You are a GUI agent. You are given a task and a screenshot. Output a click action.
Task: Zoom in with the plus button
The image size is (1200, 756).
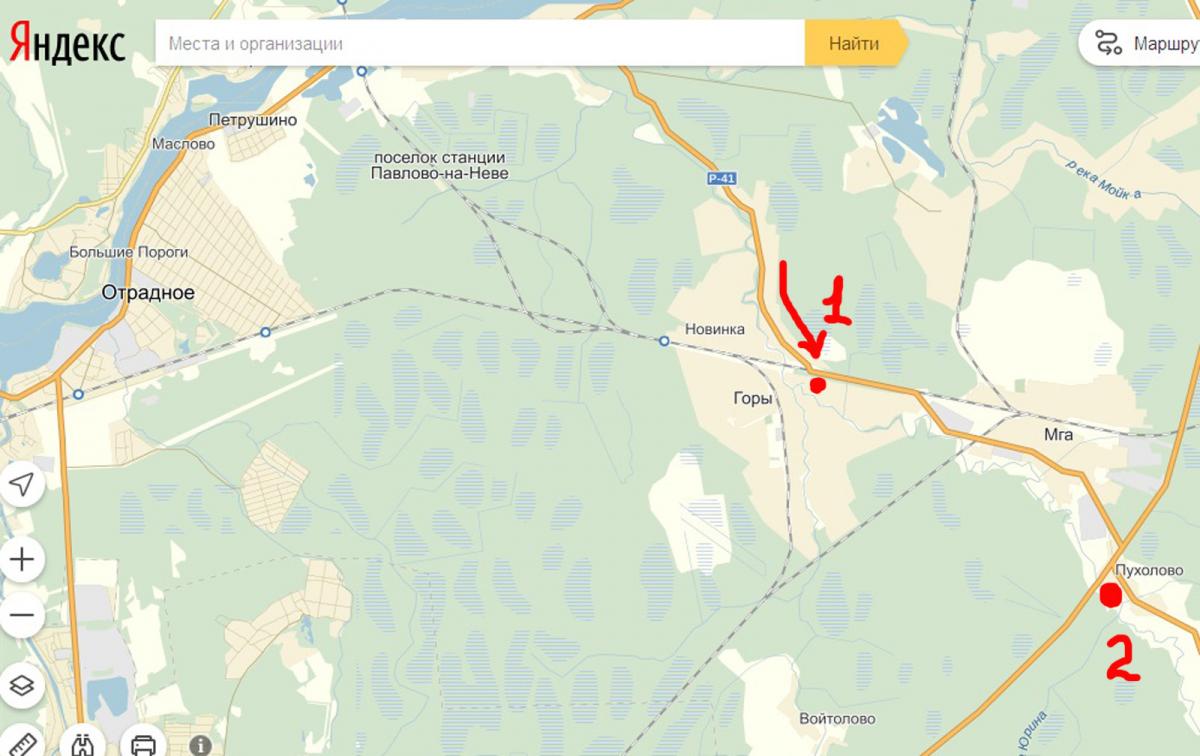[22, 558]
